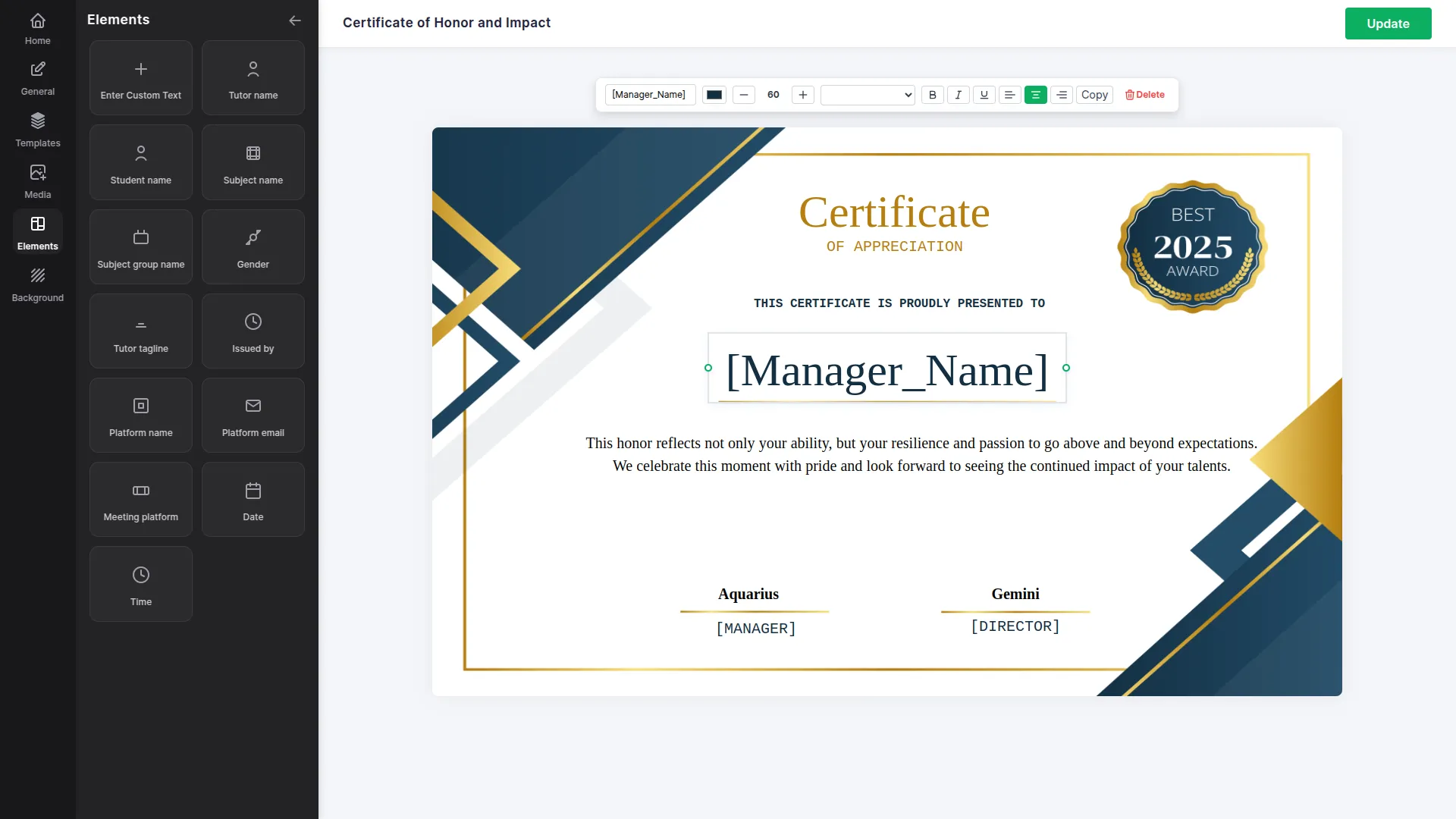Decrease font size with the minus stepper

tap(743, 95)
